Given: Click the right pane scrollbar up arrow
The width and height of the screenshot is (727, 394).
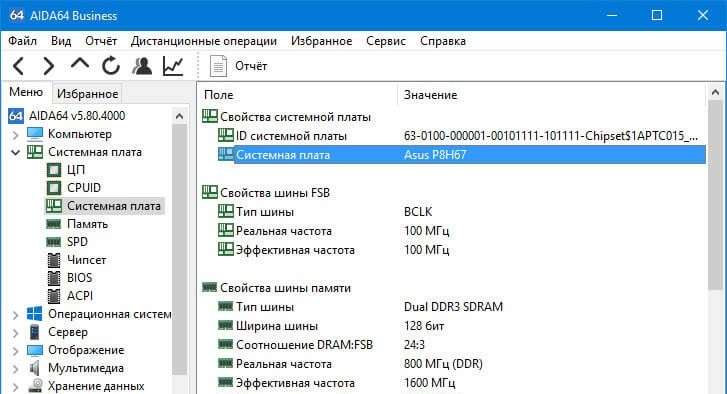Looking at the screenshot, I should (715, 93).
